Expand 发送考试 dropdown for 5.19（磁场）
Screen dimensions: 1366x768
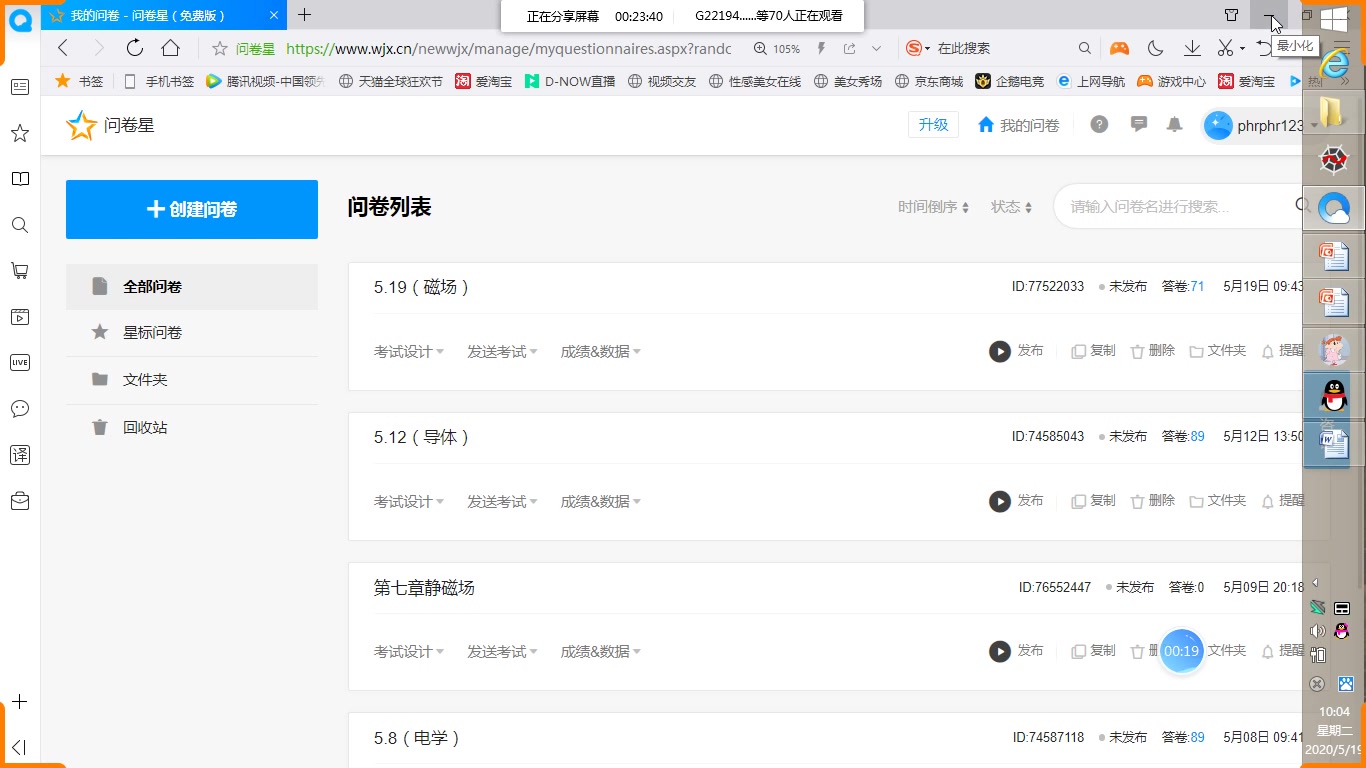pyautogui.click(x=502, y=352)
